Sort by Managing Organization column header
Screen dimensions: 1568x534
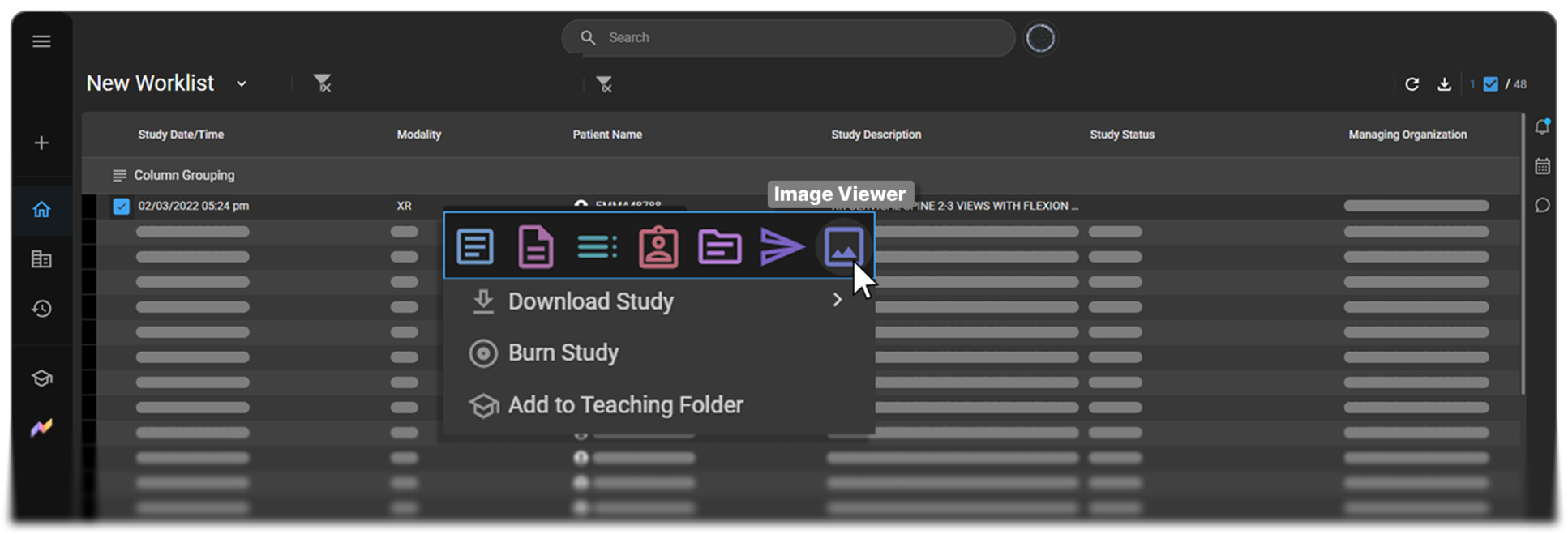[1407, 135]
